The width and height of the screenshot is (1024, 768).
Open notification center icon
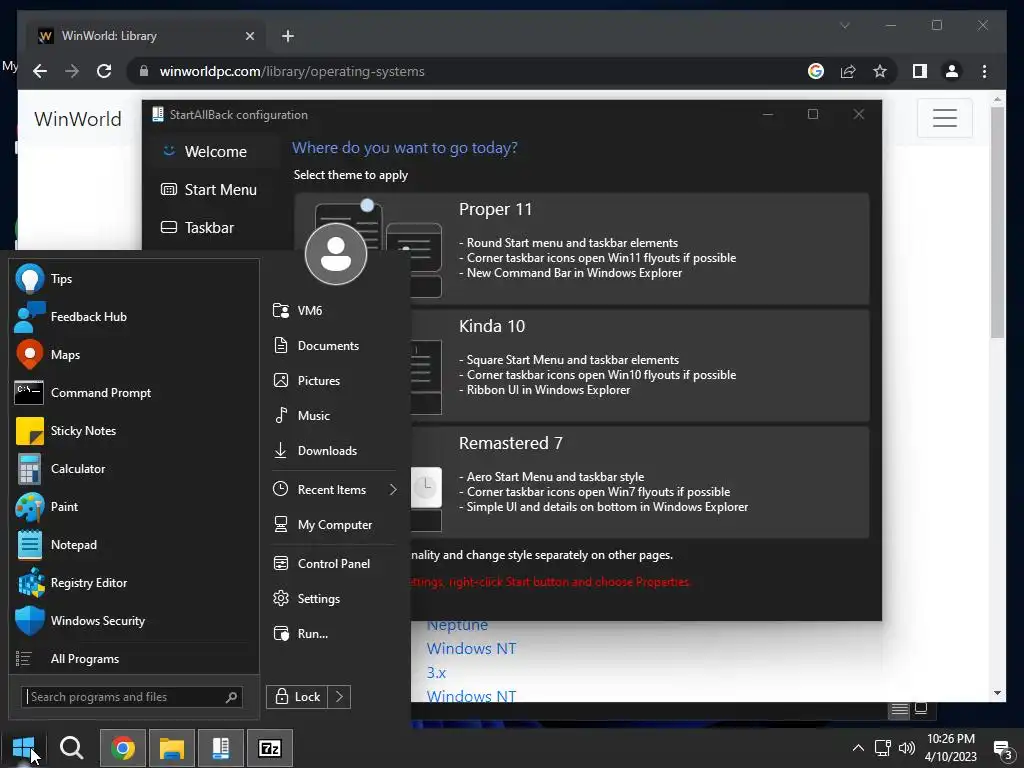pos(1002,750)
